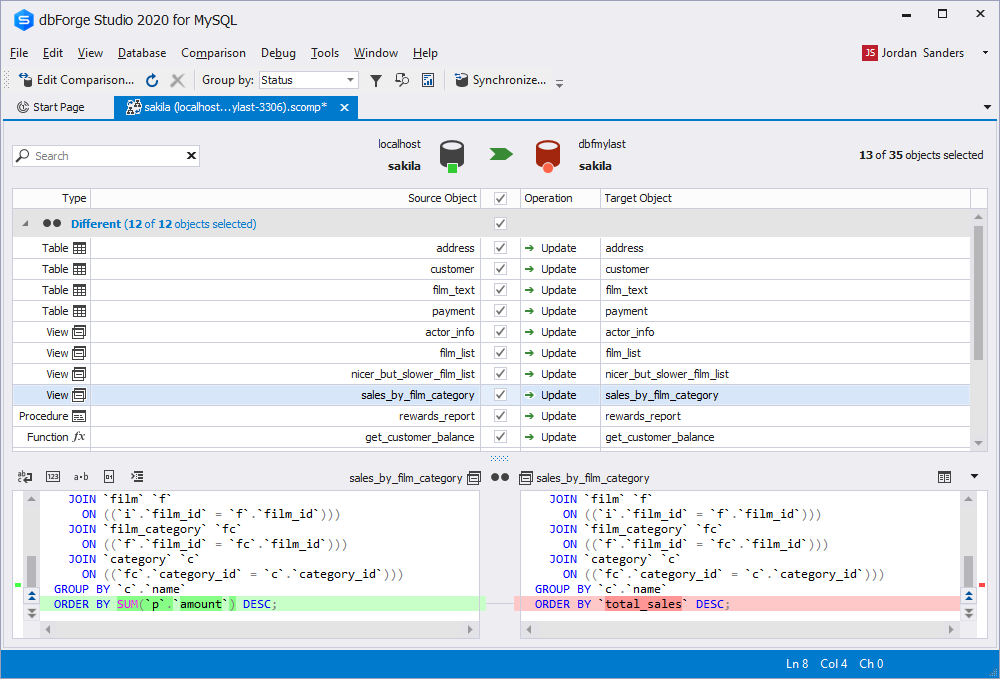Viewport: 1000px width, 679px height.
Task: Uncheck the sales_by_film_category view checkbox
Action: pos(501,395)
